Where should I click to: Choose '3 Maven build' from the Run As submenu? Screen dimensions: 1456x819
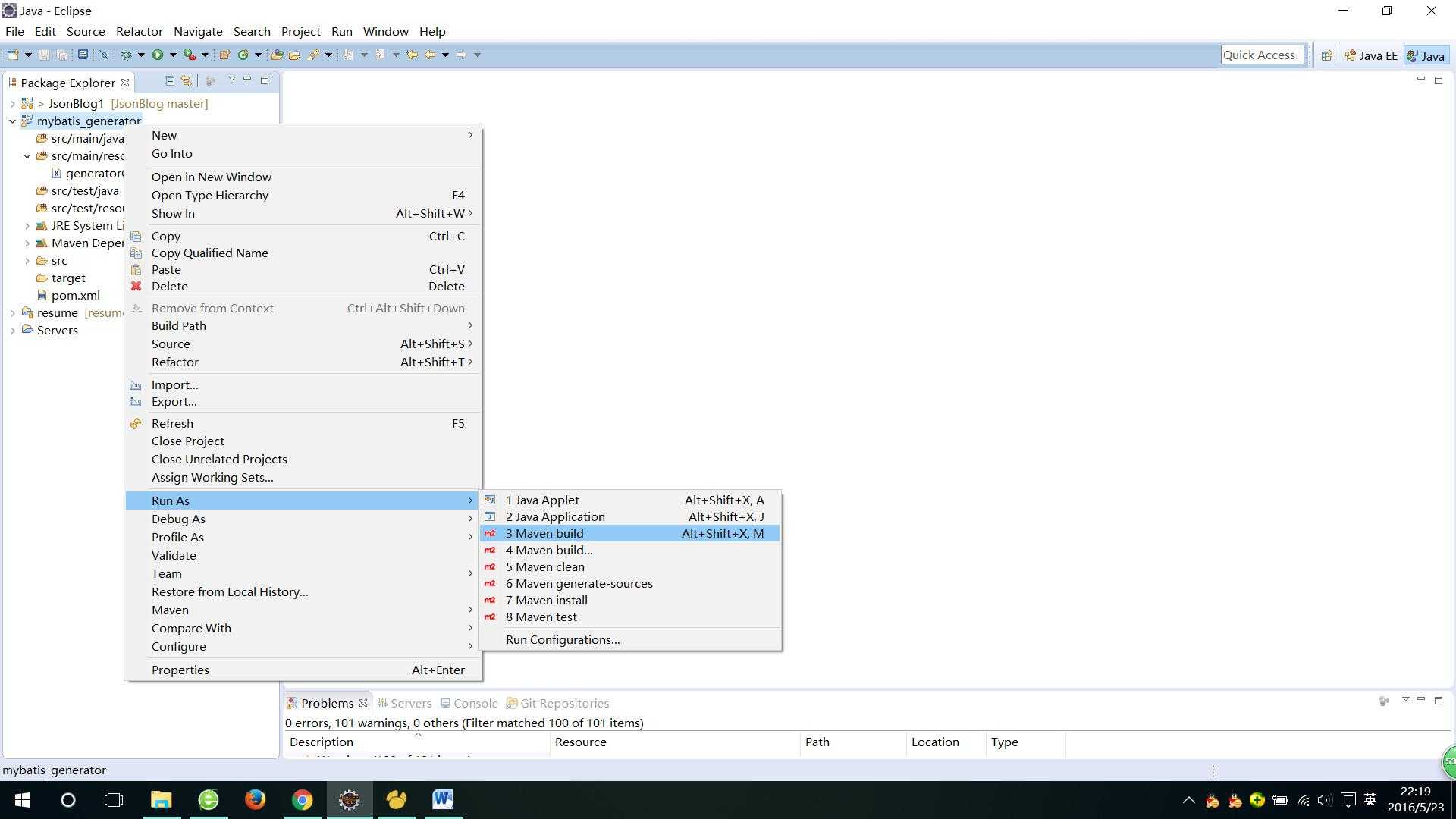[630, 534]
